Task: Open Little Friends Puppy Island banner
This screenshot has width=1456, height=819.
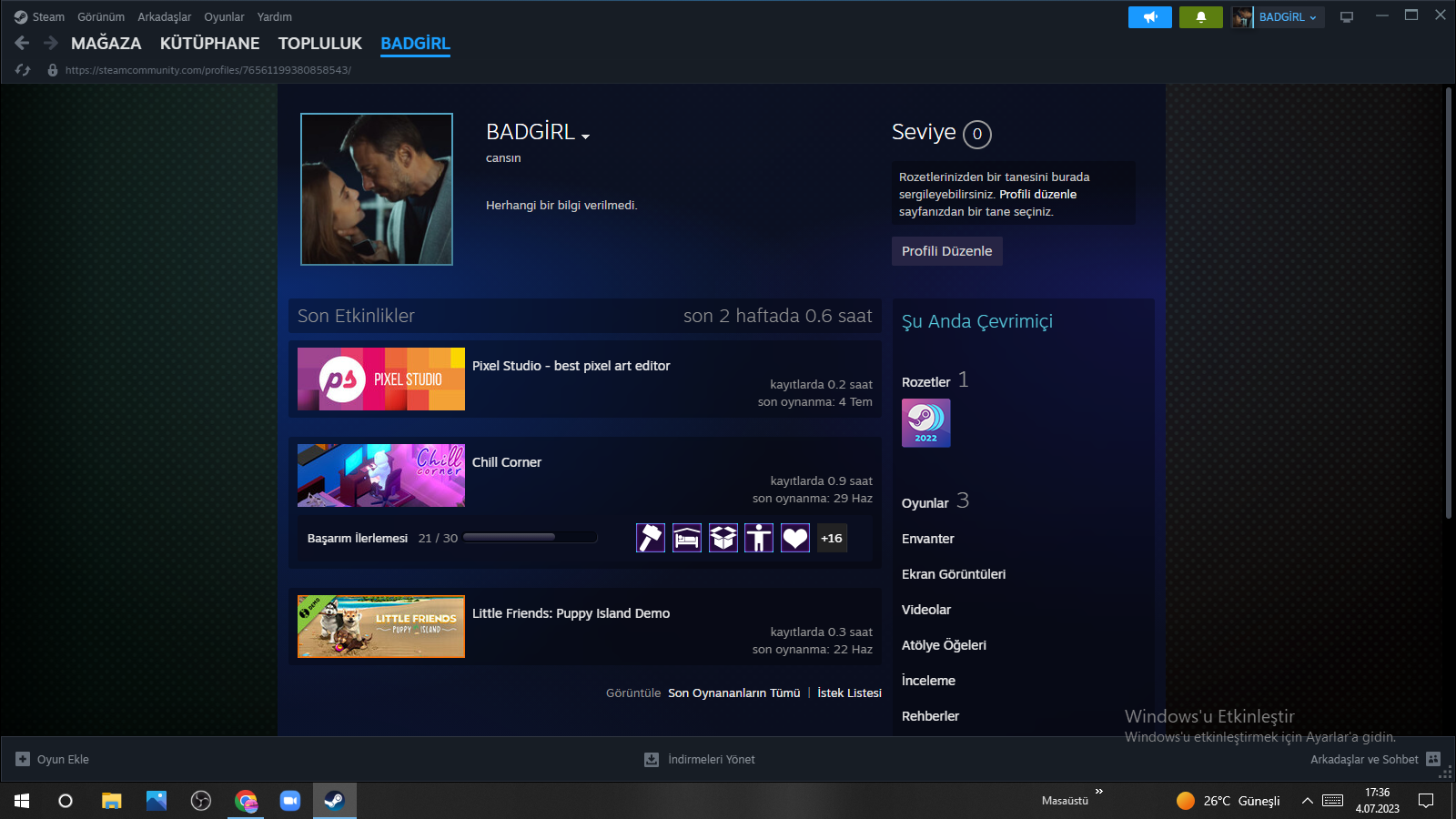Action: point(381,626)
